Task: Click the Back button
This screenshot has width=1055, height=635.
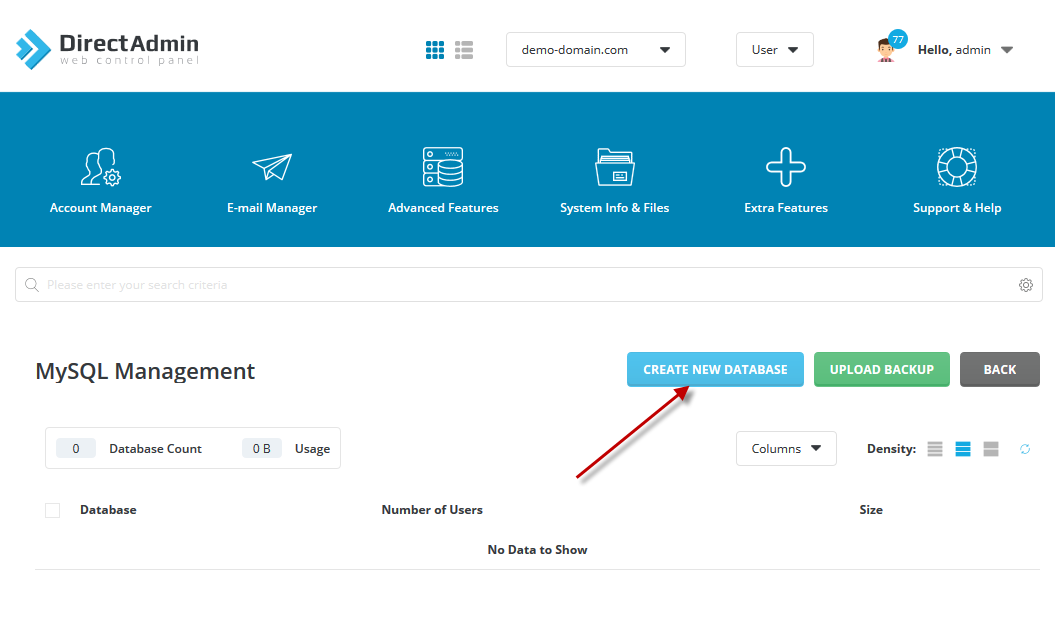Action: 1000,369
